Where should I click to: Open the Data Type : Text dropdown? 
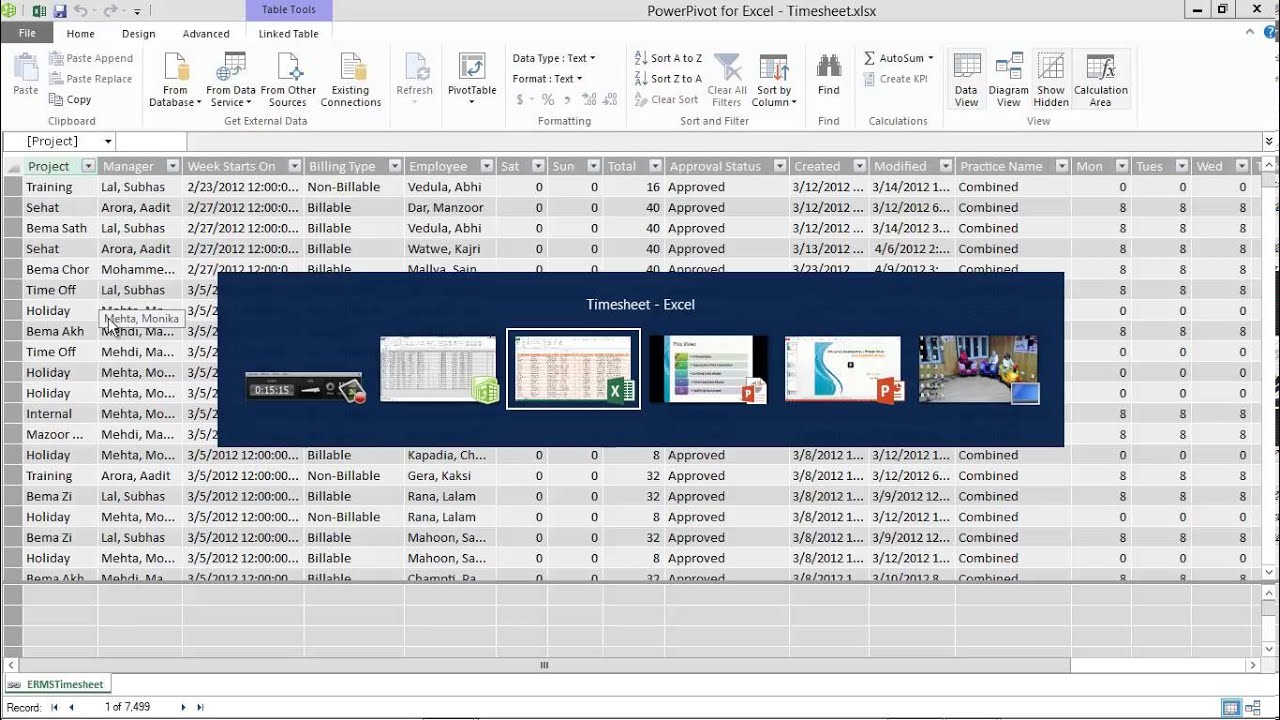(x=554, y=58)
